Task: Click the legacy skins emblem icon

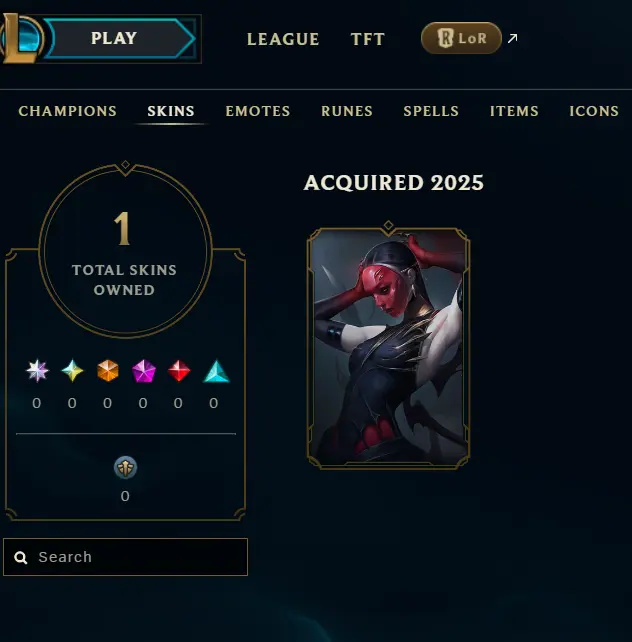Action: coord(125,468)
